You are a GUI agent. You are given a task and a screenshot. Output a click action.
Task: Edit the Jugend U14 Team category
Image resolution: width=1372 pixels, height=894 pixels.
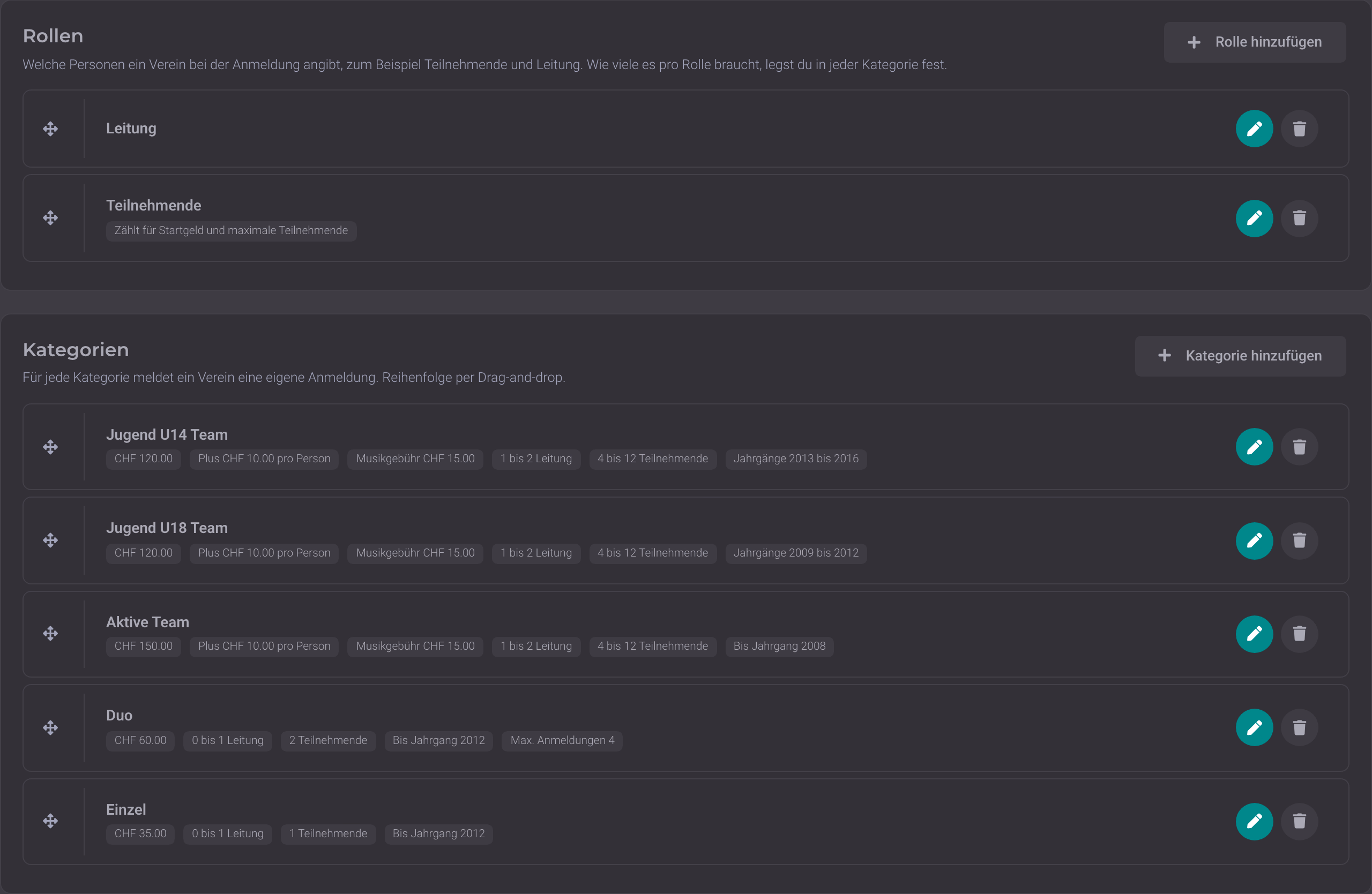coord(1254,447)
